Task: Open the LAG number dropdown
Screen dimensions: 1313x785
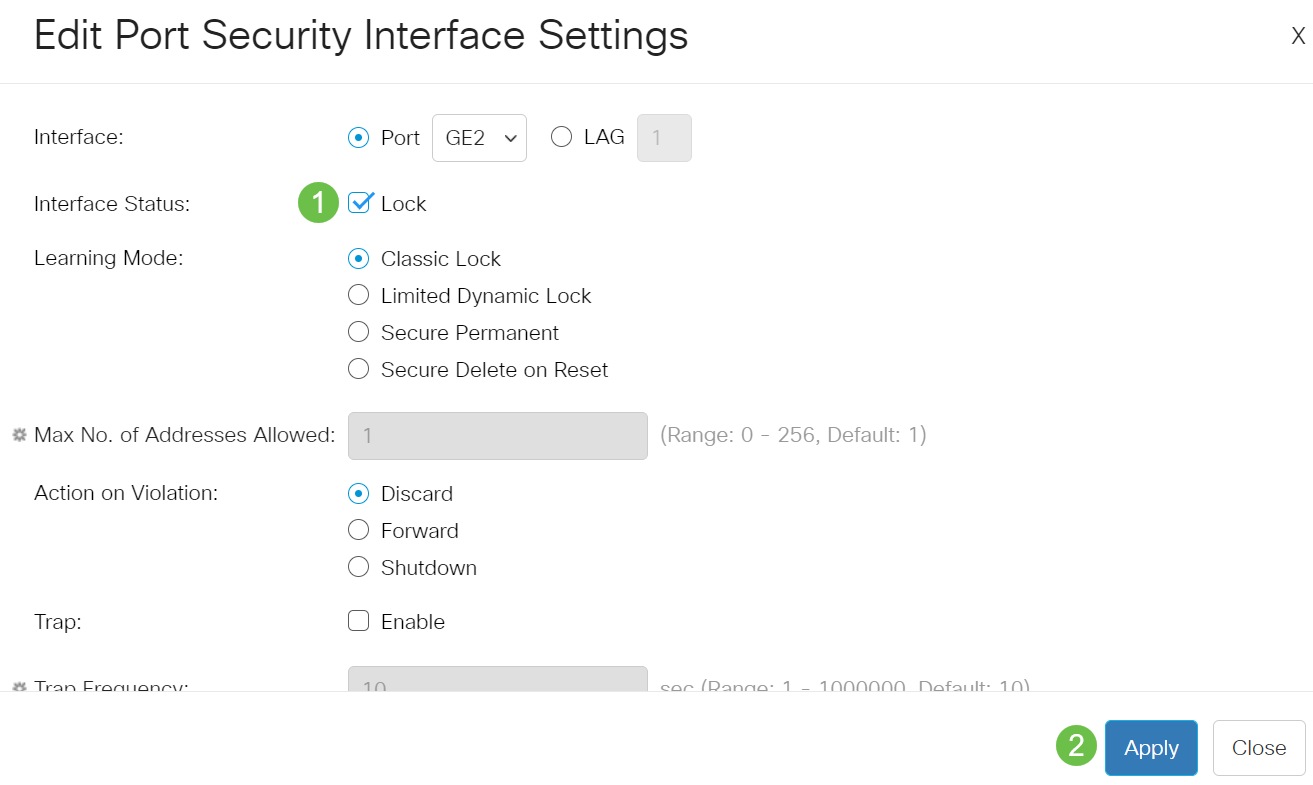Action: [x=664, y=138]
